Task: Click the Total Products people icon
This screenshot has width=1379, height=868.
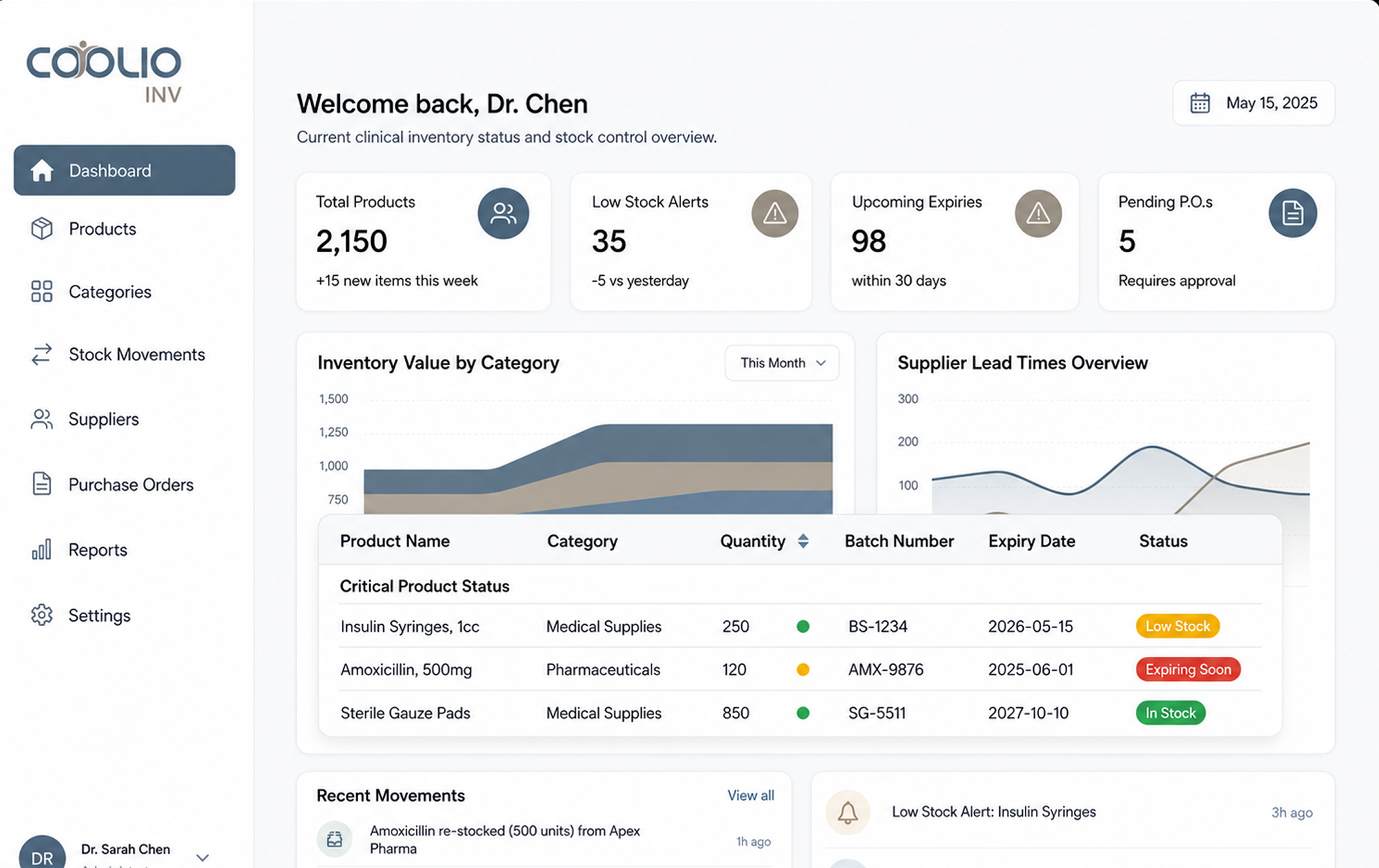Action: click(503, 213)
